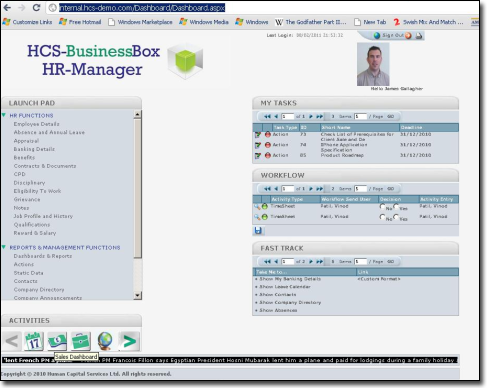Click the Sign Out button
This screenshot has height=388, width=487.
tap(392, 35)
